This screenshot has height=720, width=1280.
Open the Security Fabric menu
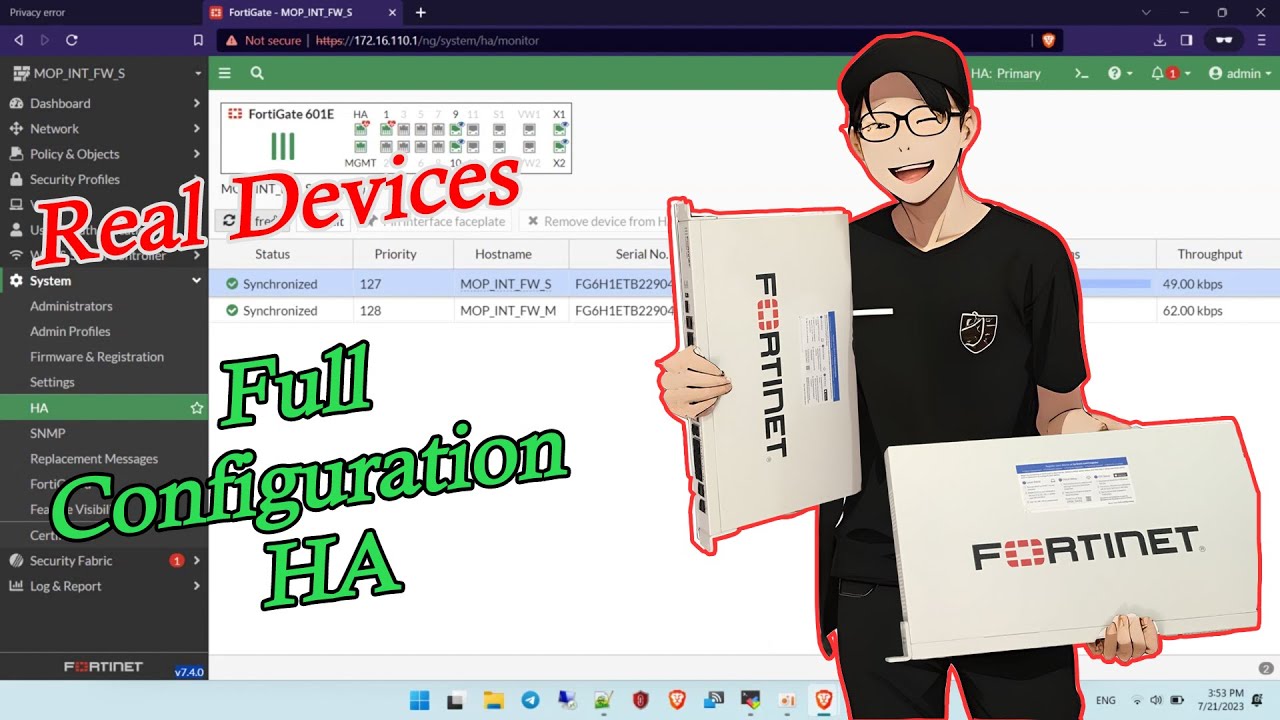(x=71, y=560)
